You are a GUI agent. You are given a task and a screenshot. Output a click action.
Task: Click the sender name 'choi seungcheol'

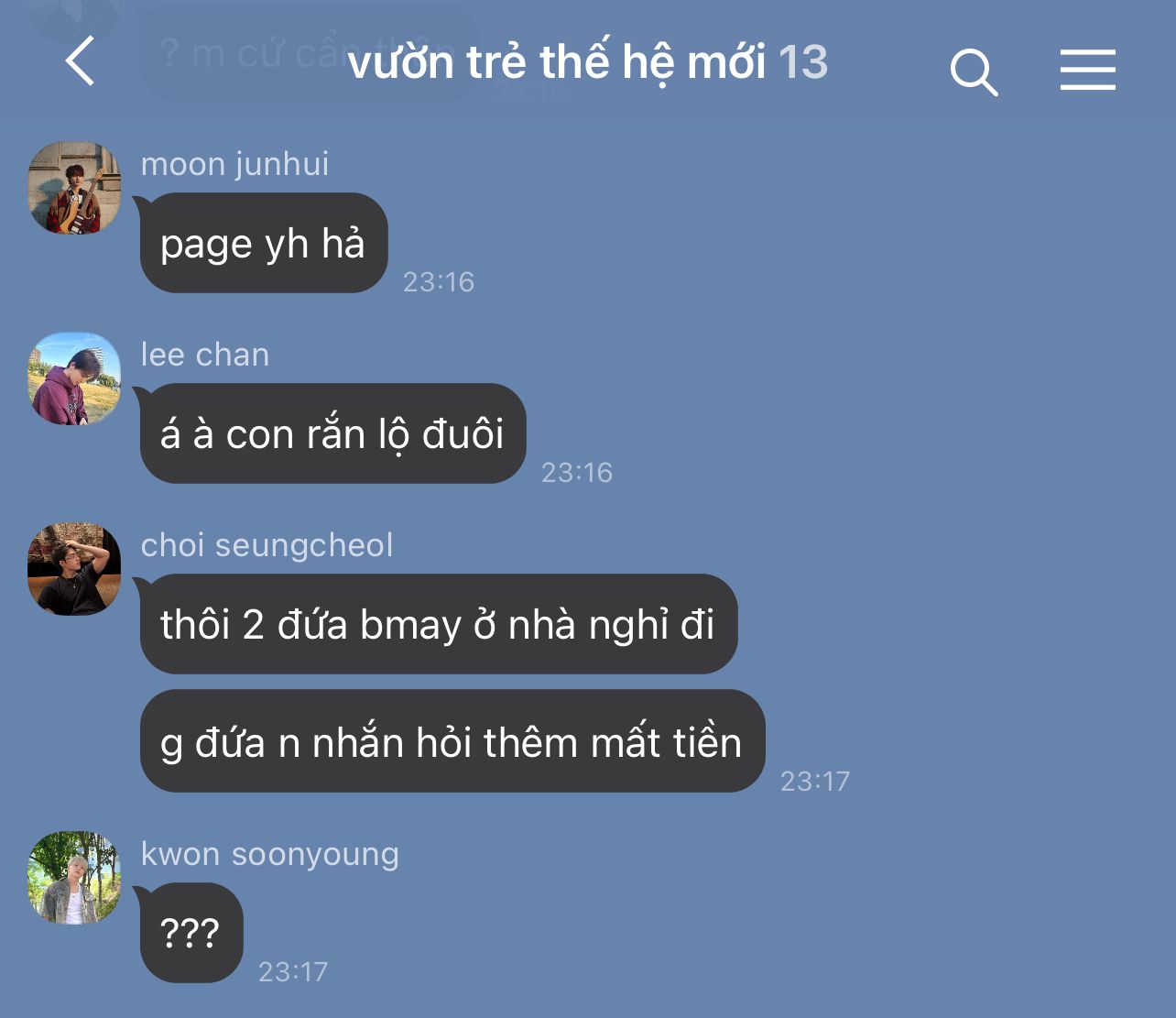click(267, 545)
